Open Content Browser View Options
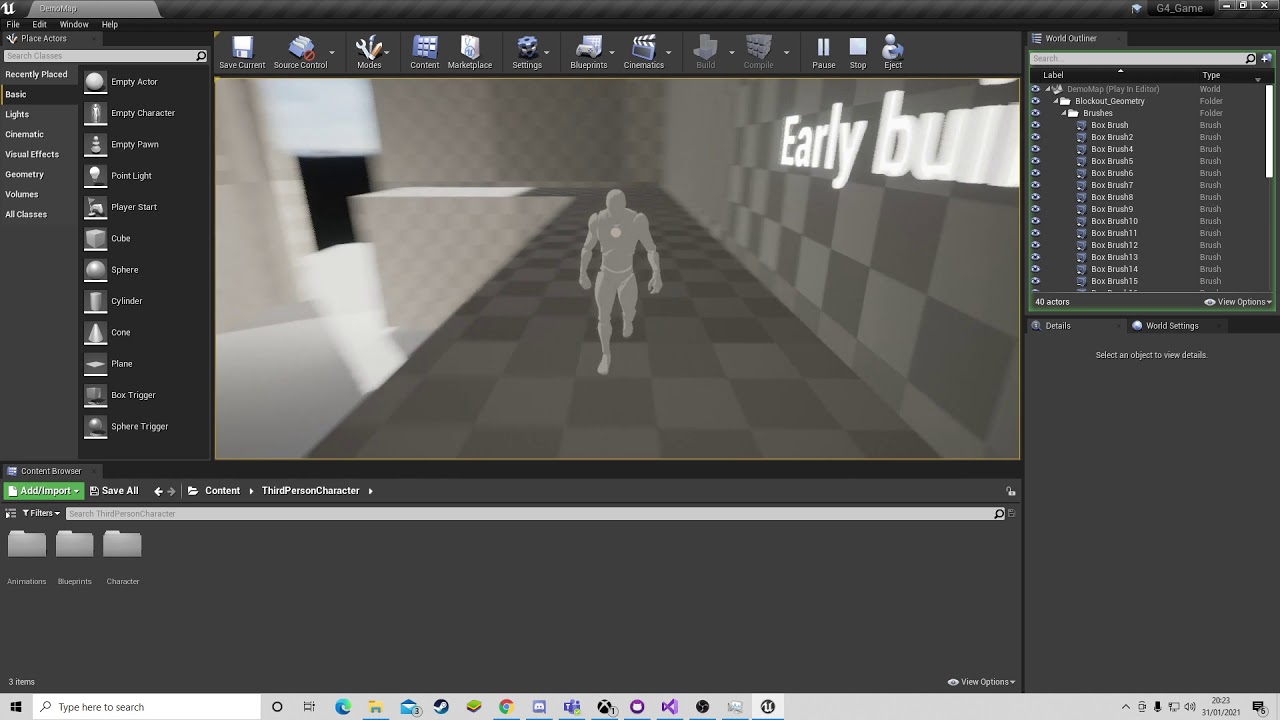1280x720 pixels. (x=982, y=682)
